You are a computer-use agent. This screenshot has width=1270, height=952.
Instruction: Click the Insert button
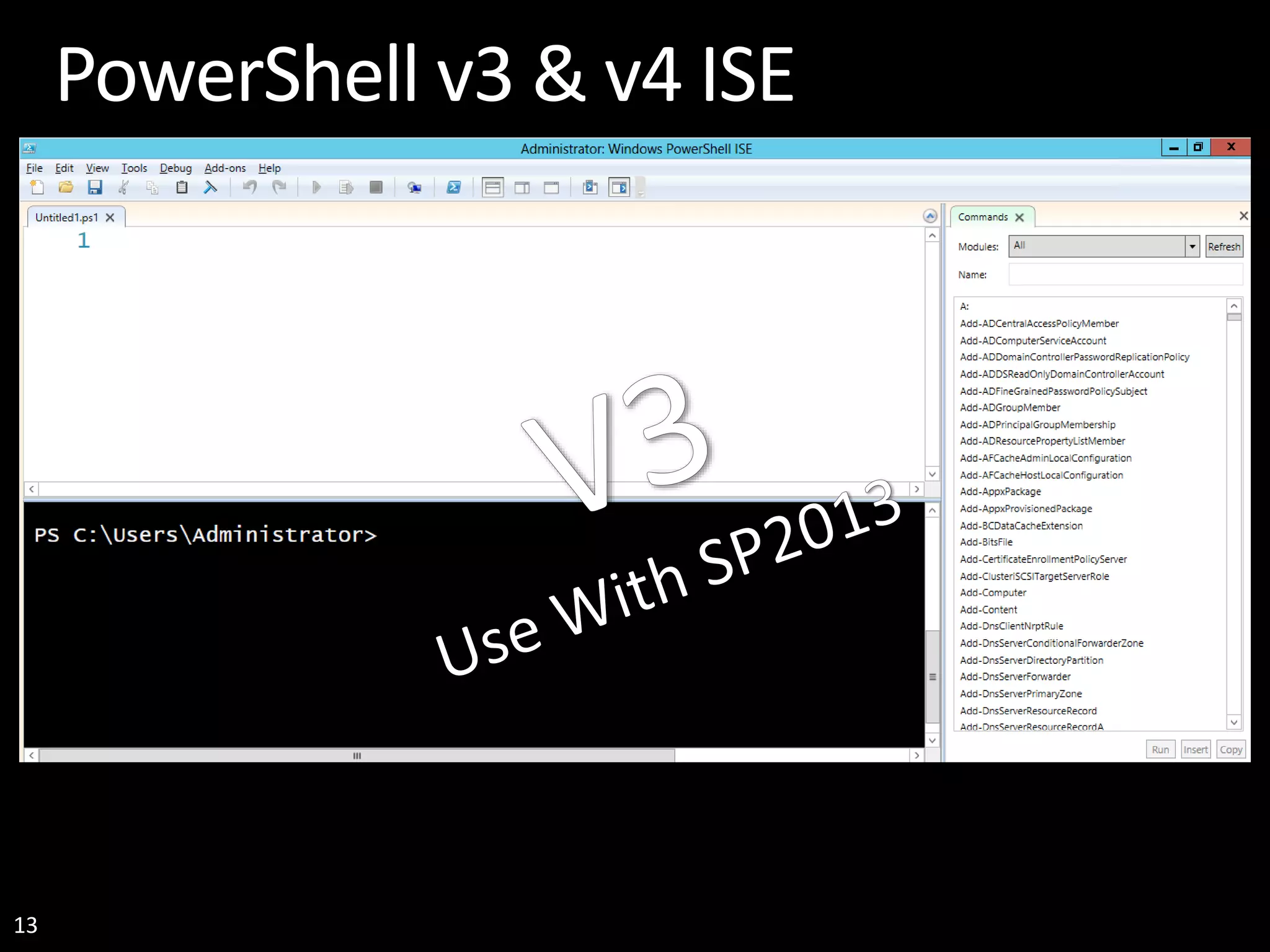tap(1196, 749)
